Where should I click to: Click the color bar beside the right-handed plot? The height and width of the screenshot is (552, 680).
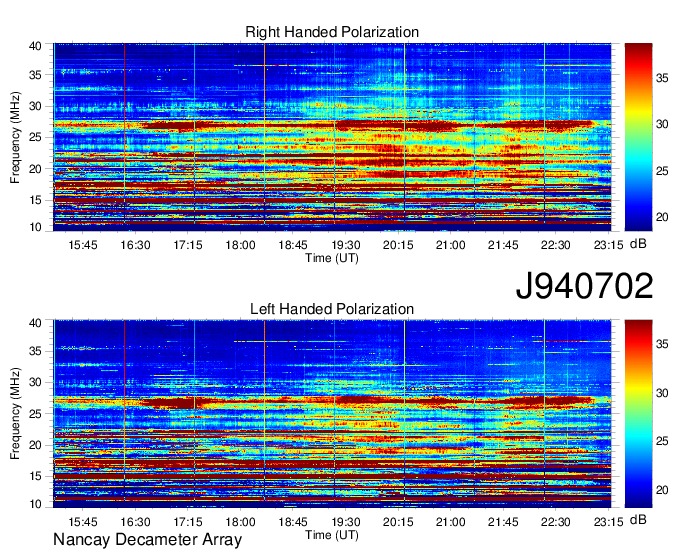coord(638,137)
